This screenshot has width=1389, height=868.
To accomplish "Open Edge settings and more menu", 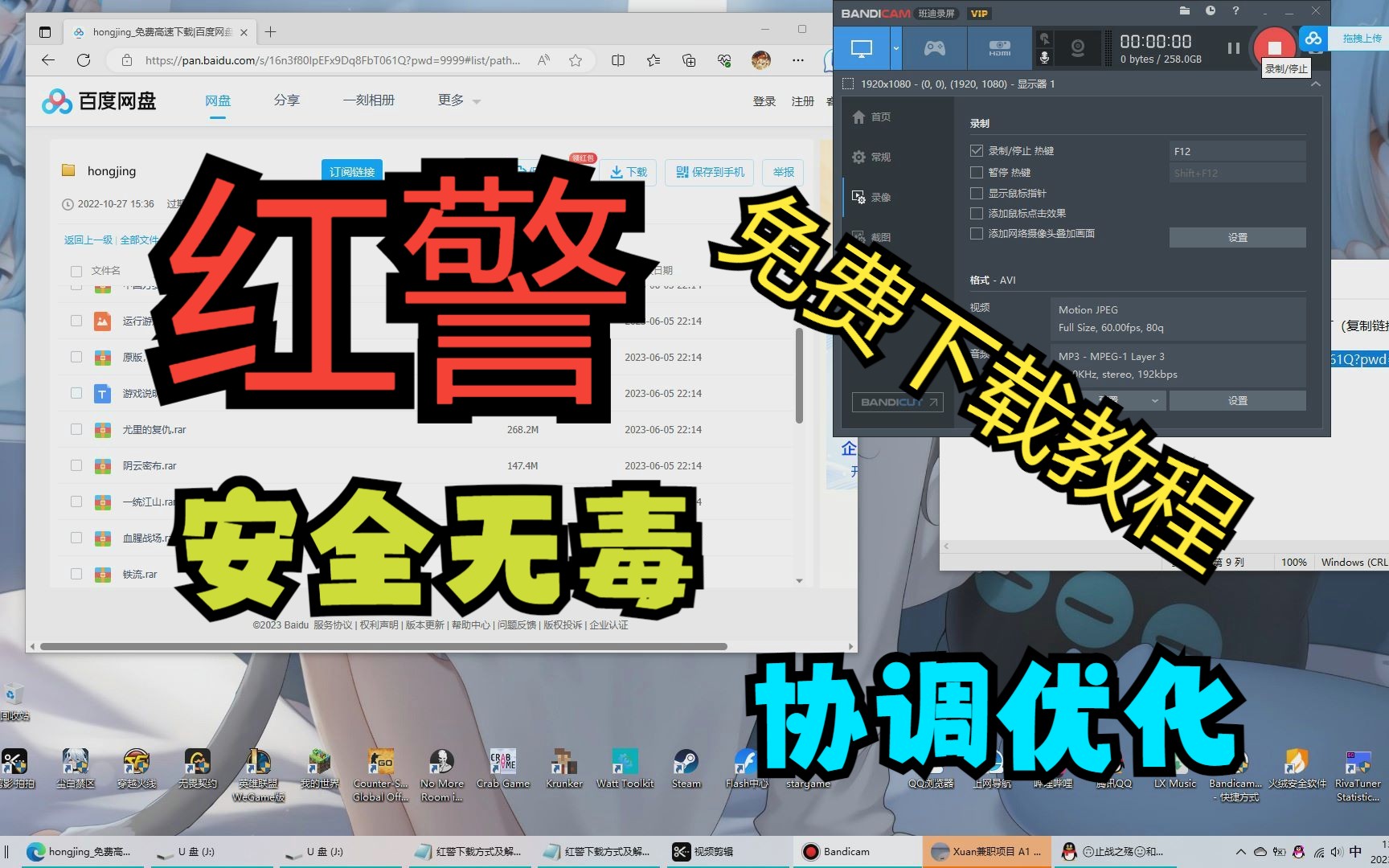I will (x=797, y=60).
